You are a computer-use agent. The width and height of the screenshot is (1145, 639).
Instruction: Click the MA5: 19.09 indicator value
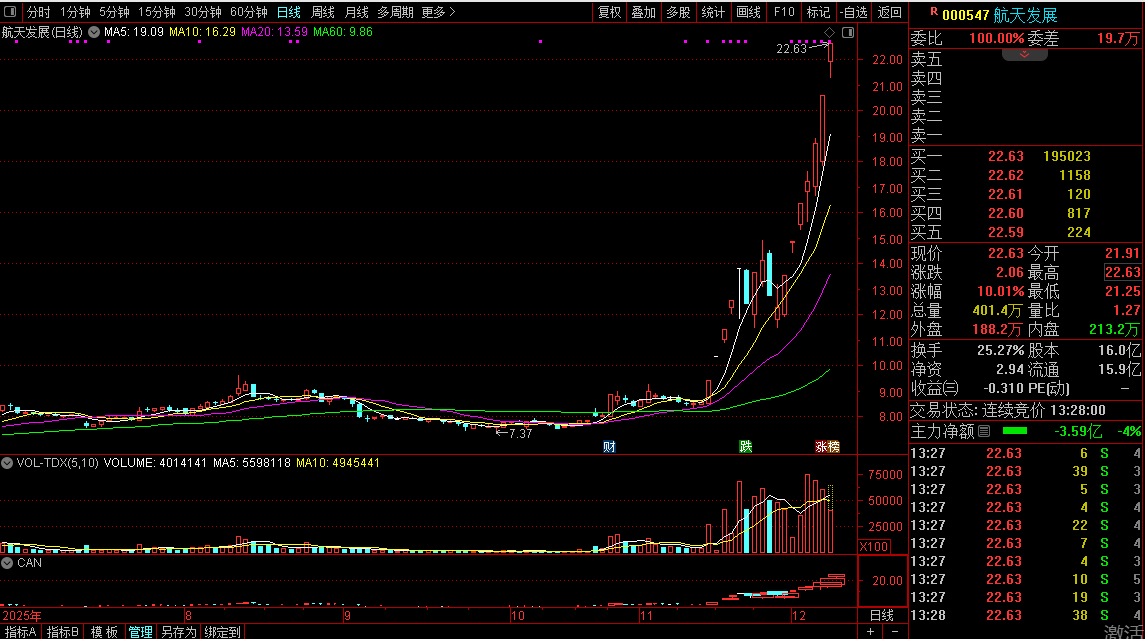(134, 32)
